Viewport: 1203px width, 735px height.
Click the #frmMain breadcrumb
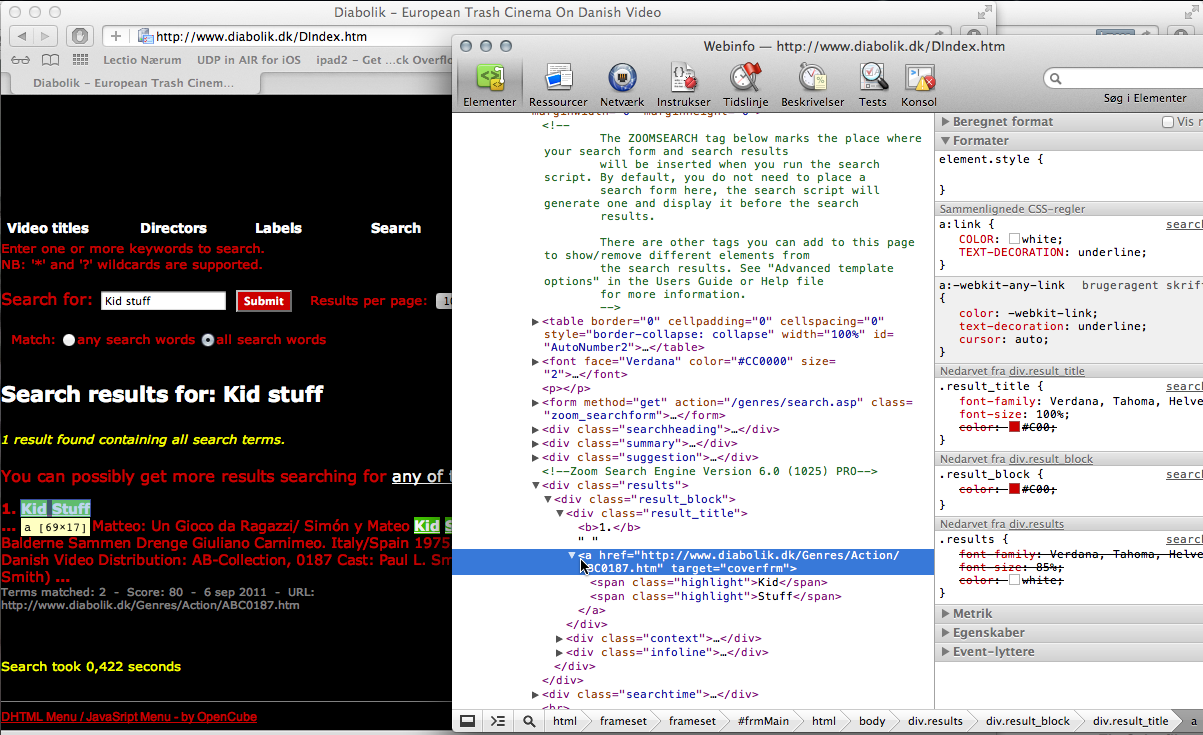pos(762,721)
